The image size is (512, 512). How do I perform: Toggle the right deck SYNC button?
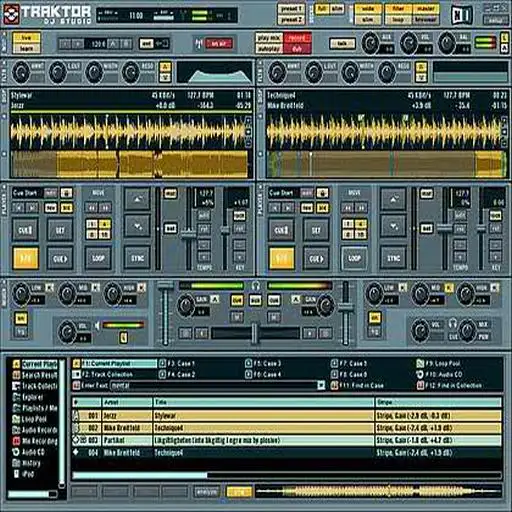[x=393, y=258]
